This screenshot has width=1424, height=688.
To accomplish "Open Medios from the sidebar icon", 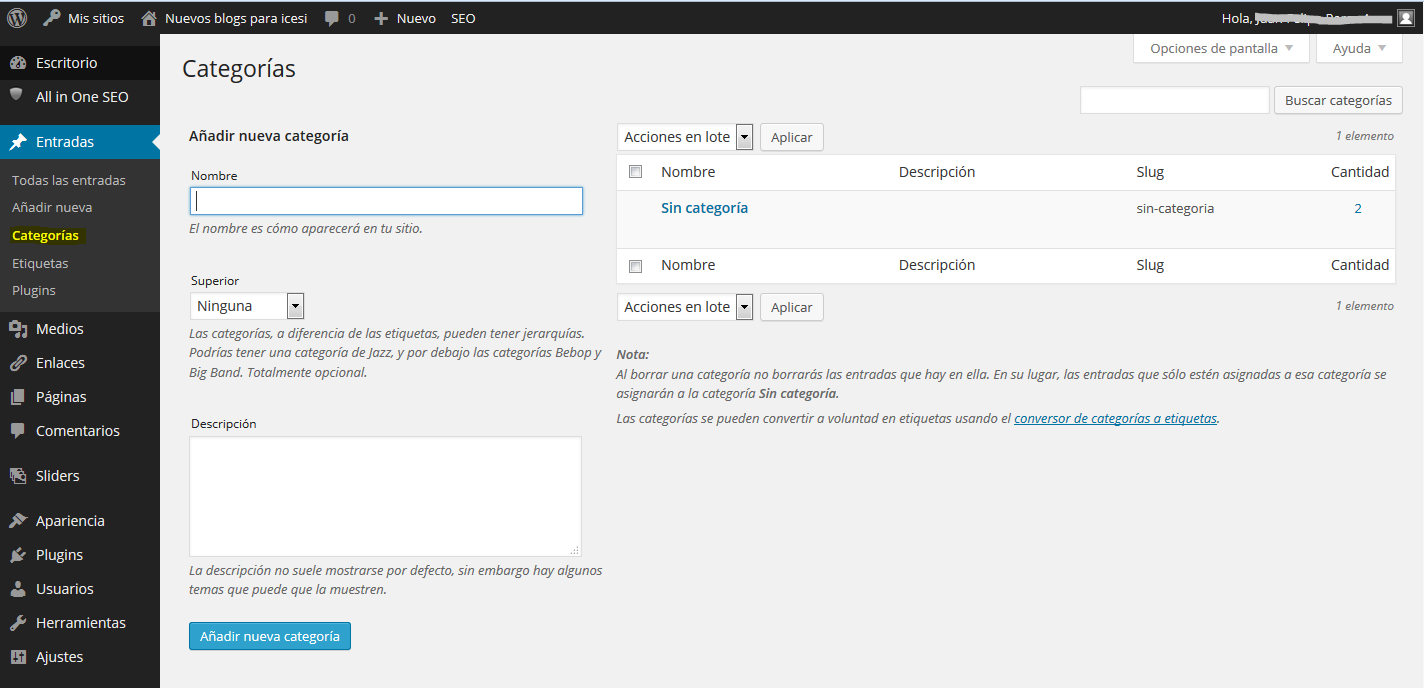I will [x=17, y=329].
